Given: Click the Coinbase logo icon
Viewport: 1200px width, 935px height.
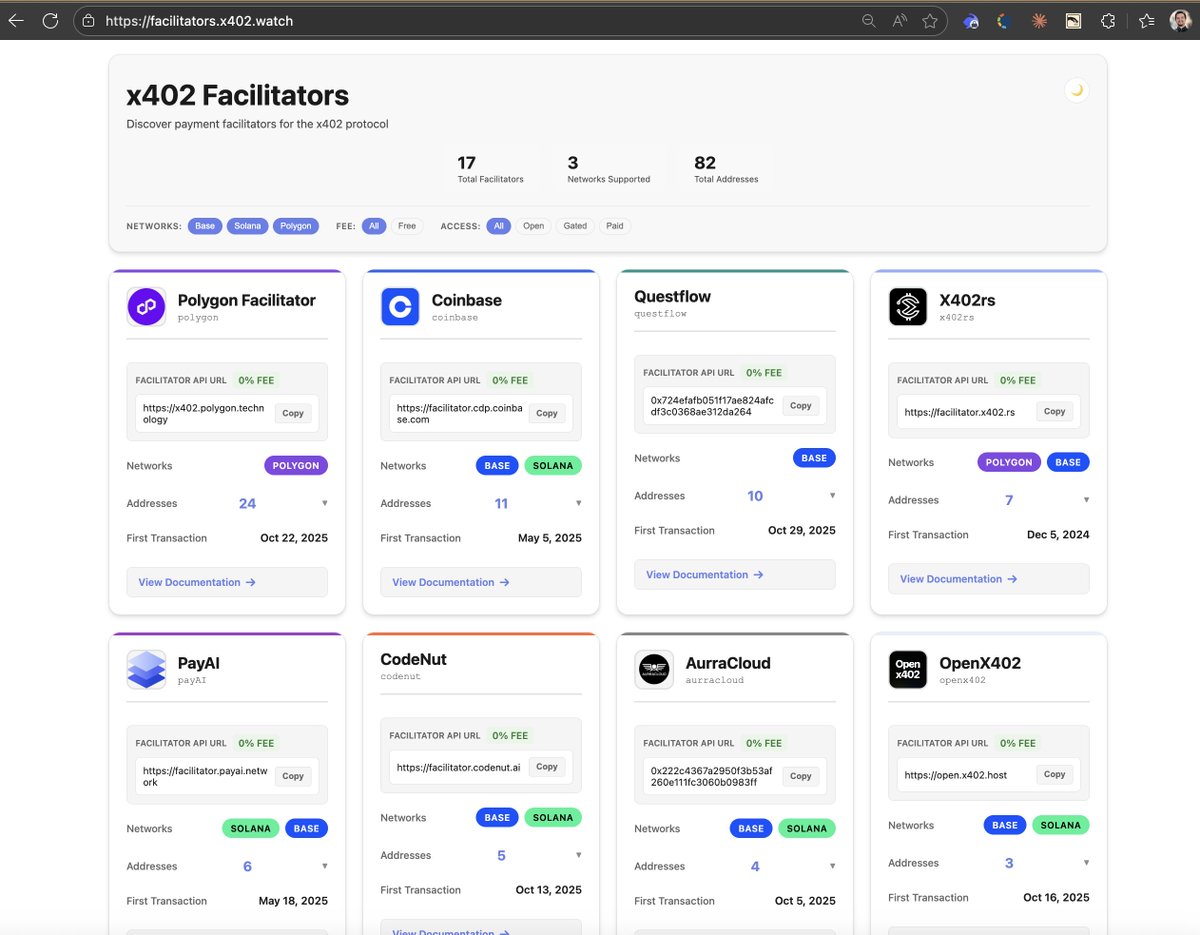Looking at the screenshot, I should (x=401, y=307).
